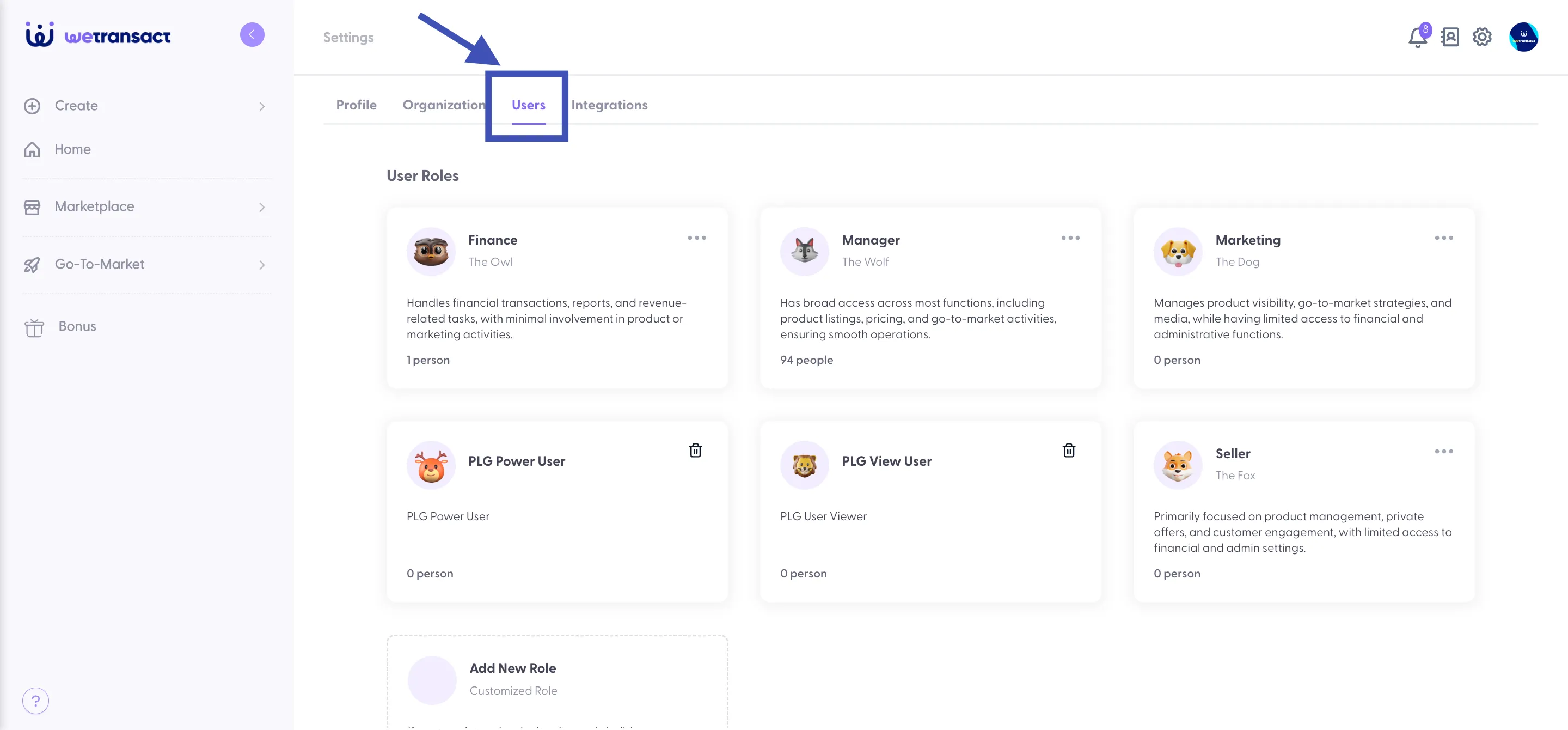Open the user account avatar

coord(1523,37)
